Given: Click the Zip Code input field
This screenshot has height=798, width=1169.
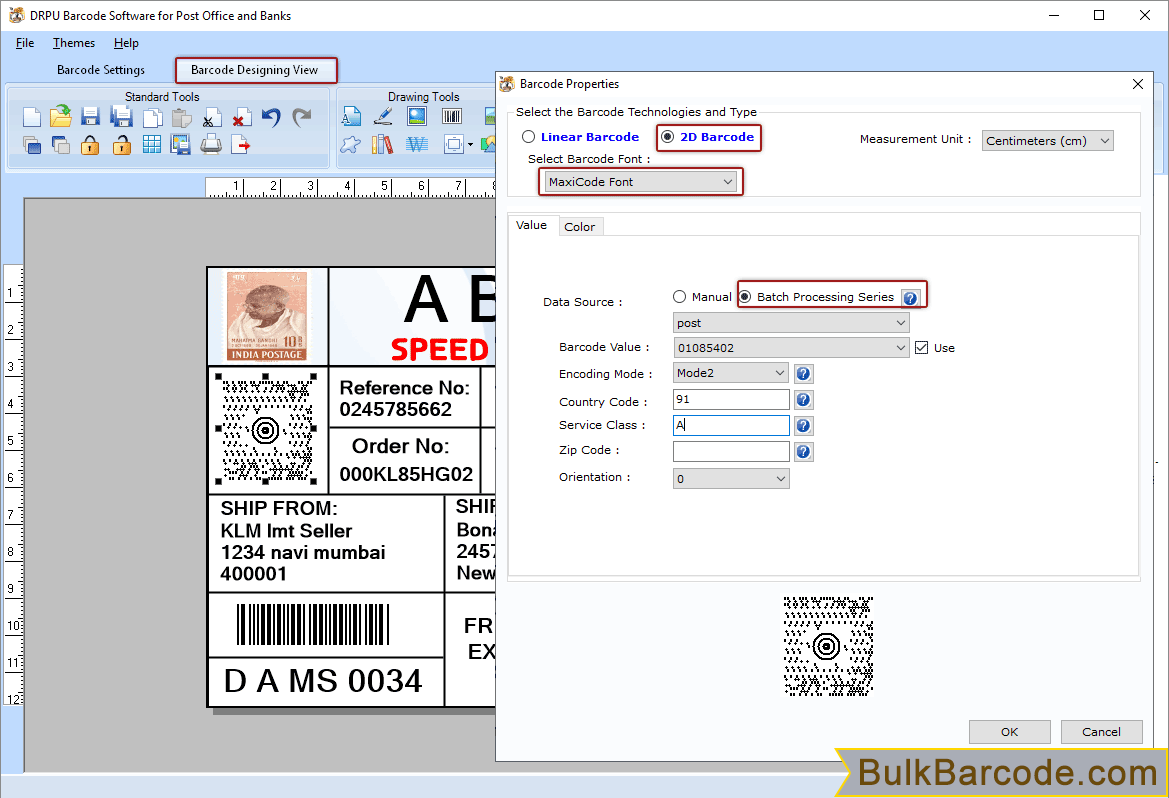Looking at the screenshot, I should coord(731,451).
